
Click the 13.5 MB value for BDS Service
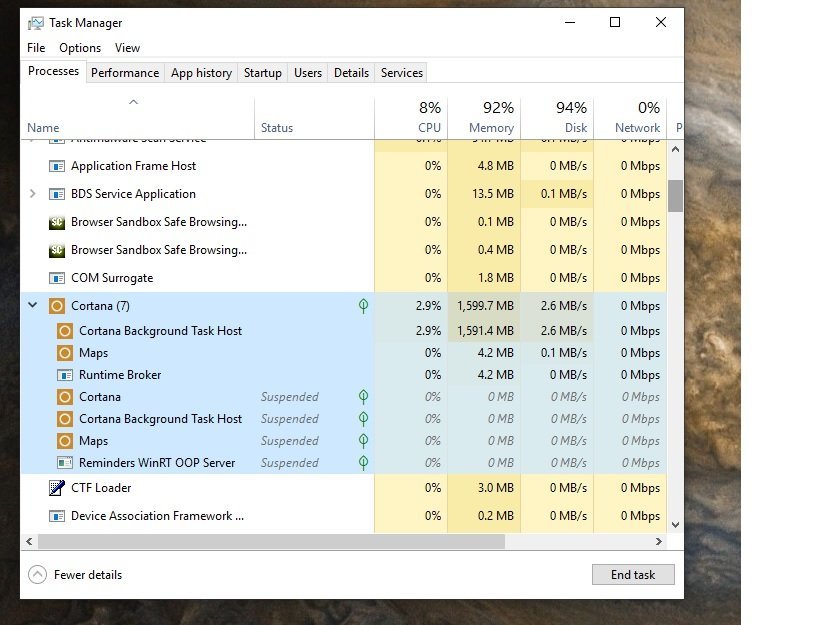pyautogui.click(x=493, y=194)
